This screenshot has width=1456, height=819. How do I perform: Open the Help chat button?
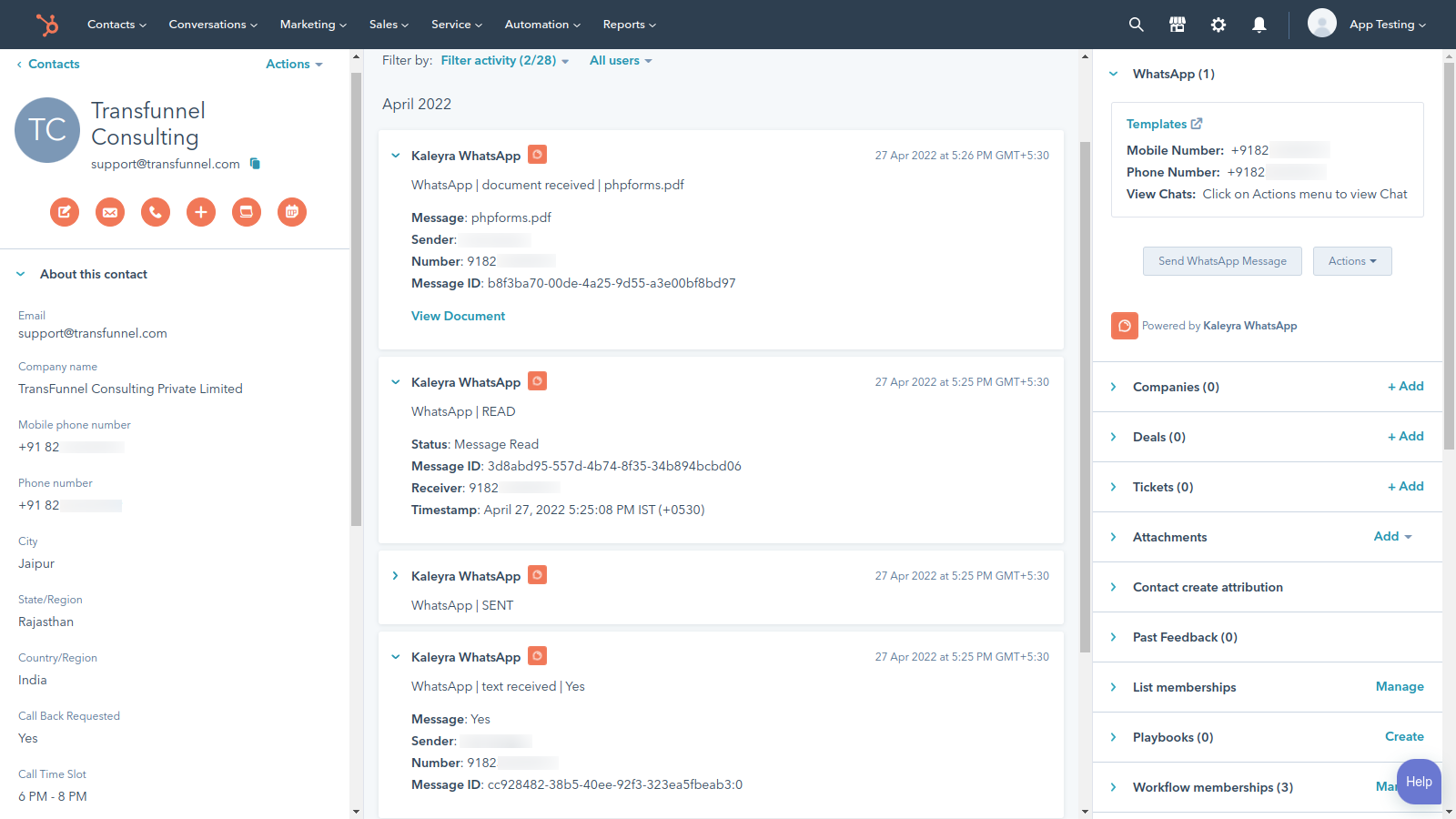tap(1419, 782)
